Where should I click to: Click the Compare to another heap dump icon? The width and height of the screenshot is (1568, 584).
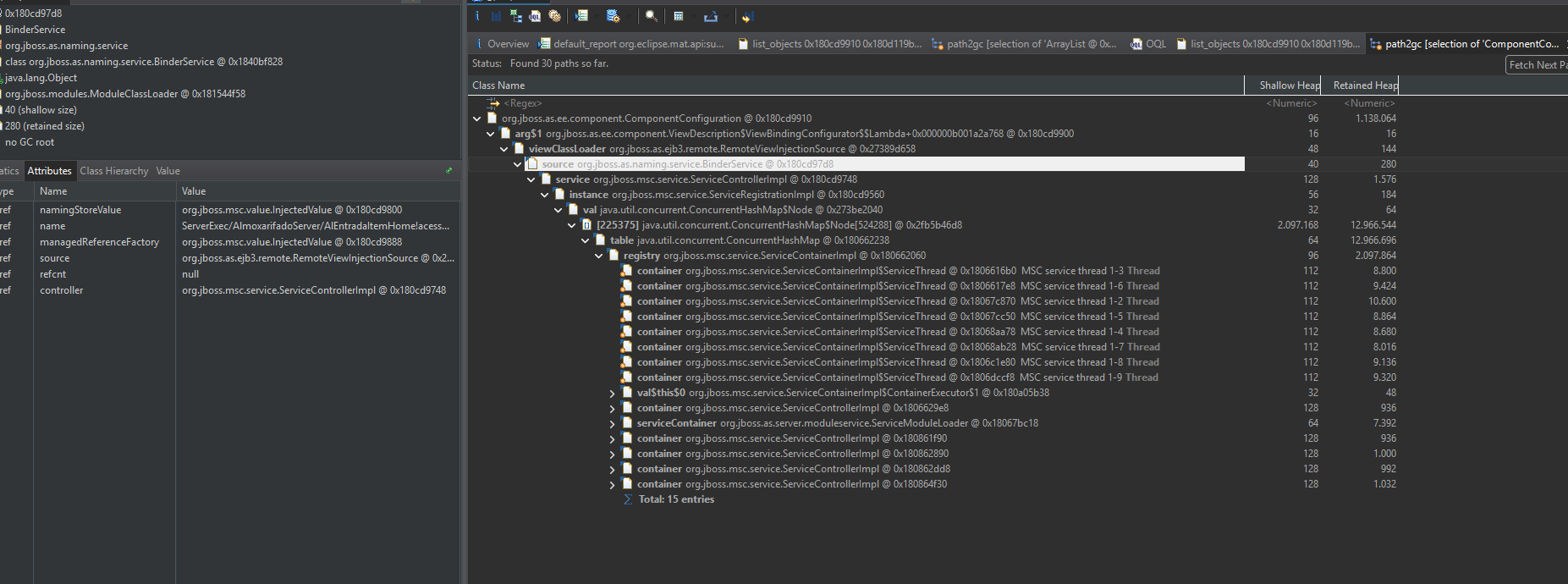(747, 16)
